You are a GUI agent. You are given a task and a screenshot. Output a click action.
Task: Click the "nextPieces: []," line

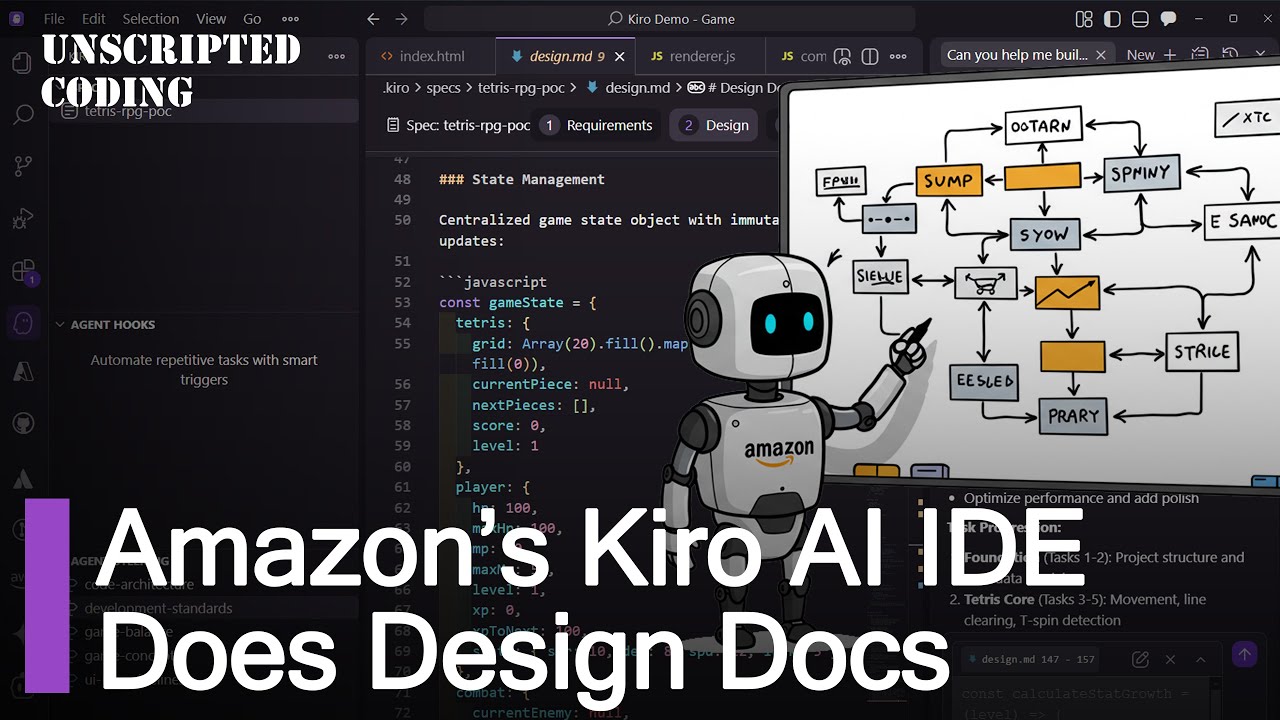tap(534, 405)
